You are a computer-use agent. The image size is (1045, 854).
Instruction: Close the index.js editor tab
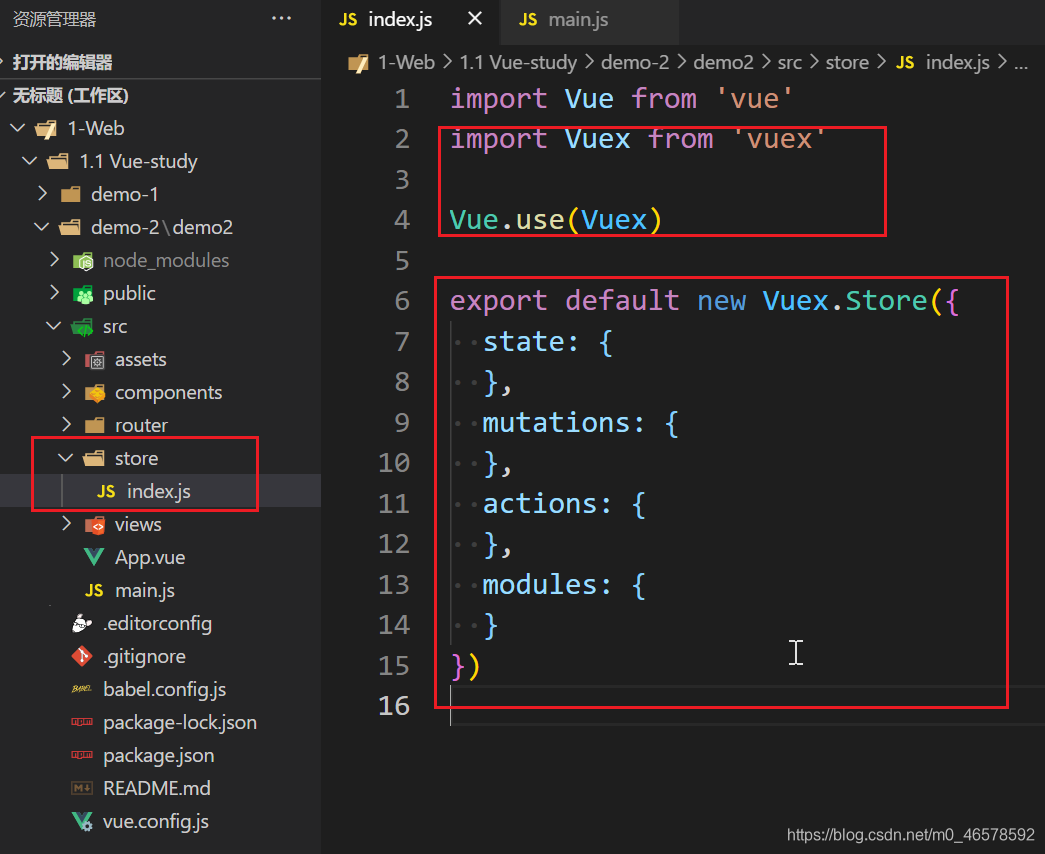pyautogui.click(x=475, y=19)
